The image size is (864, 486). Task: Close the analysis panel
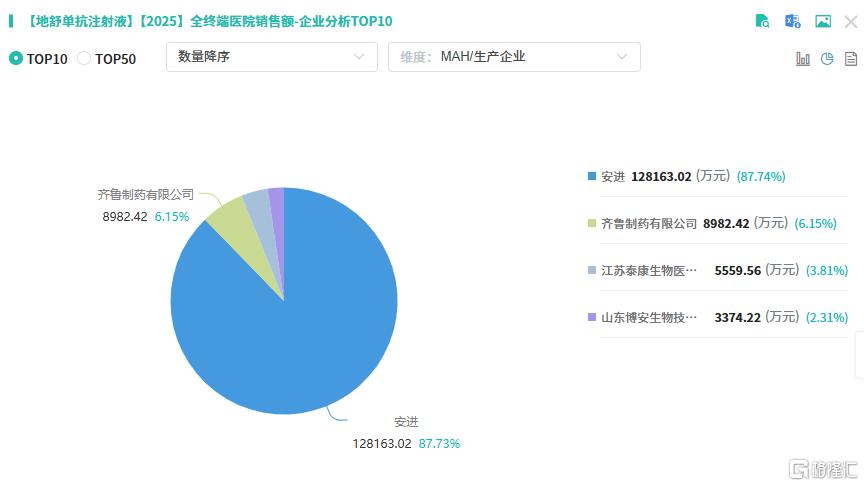(850, 21)
